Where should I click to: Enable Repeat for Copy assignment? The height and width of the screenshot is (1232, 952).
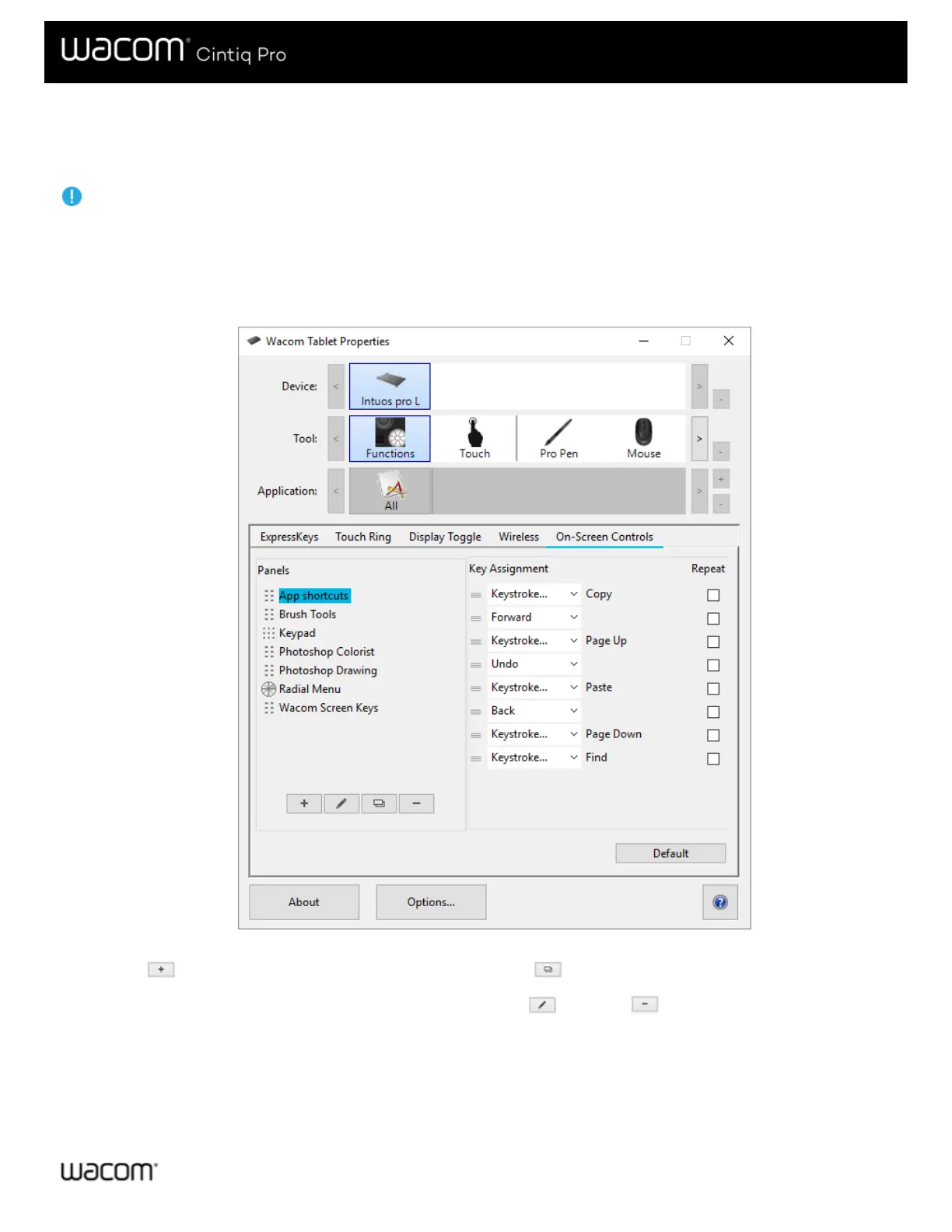pyautogui.click(x=713, y=595)
